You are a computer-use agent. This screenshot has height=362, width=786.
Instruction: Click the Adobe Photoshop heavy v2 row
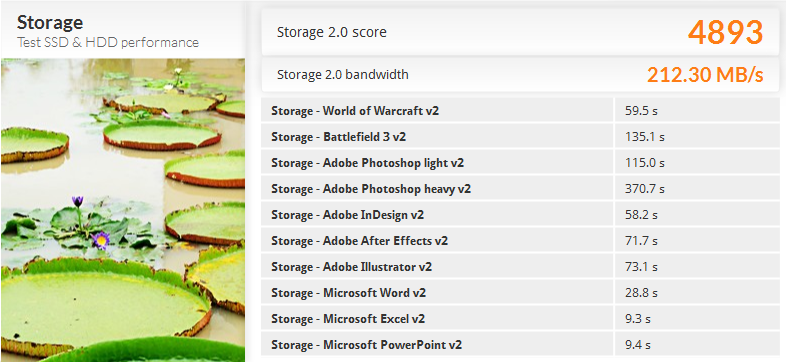(520, 189)
